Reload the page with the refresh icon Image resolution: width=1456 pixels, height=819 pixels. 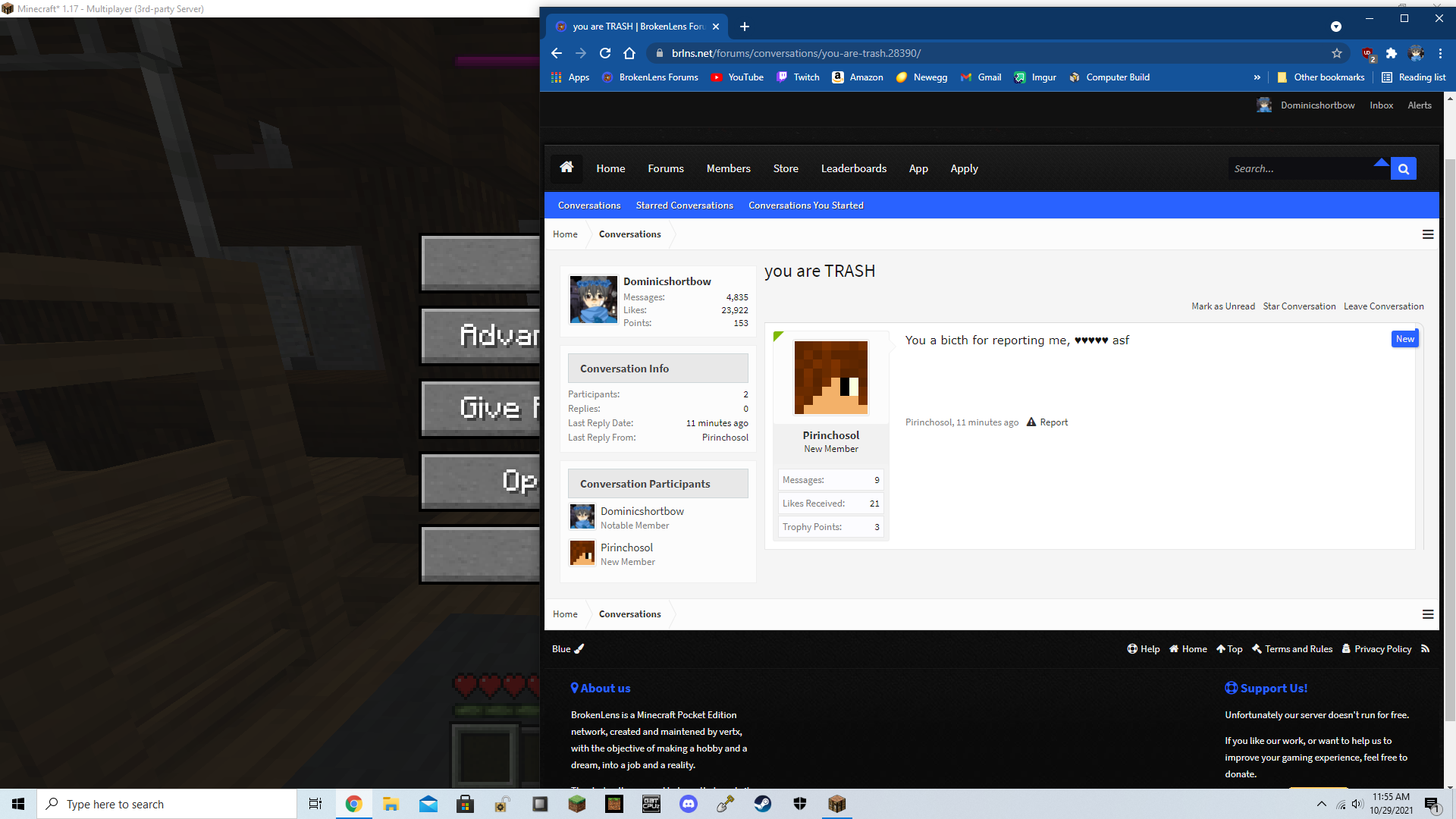click(x=605, y=53)
